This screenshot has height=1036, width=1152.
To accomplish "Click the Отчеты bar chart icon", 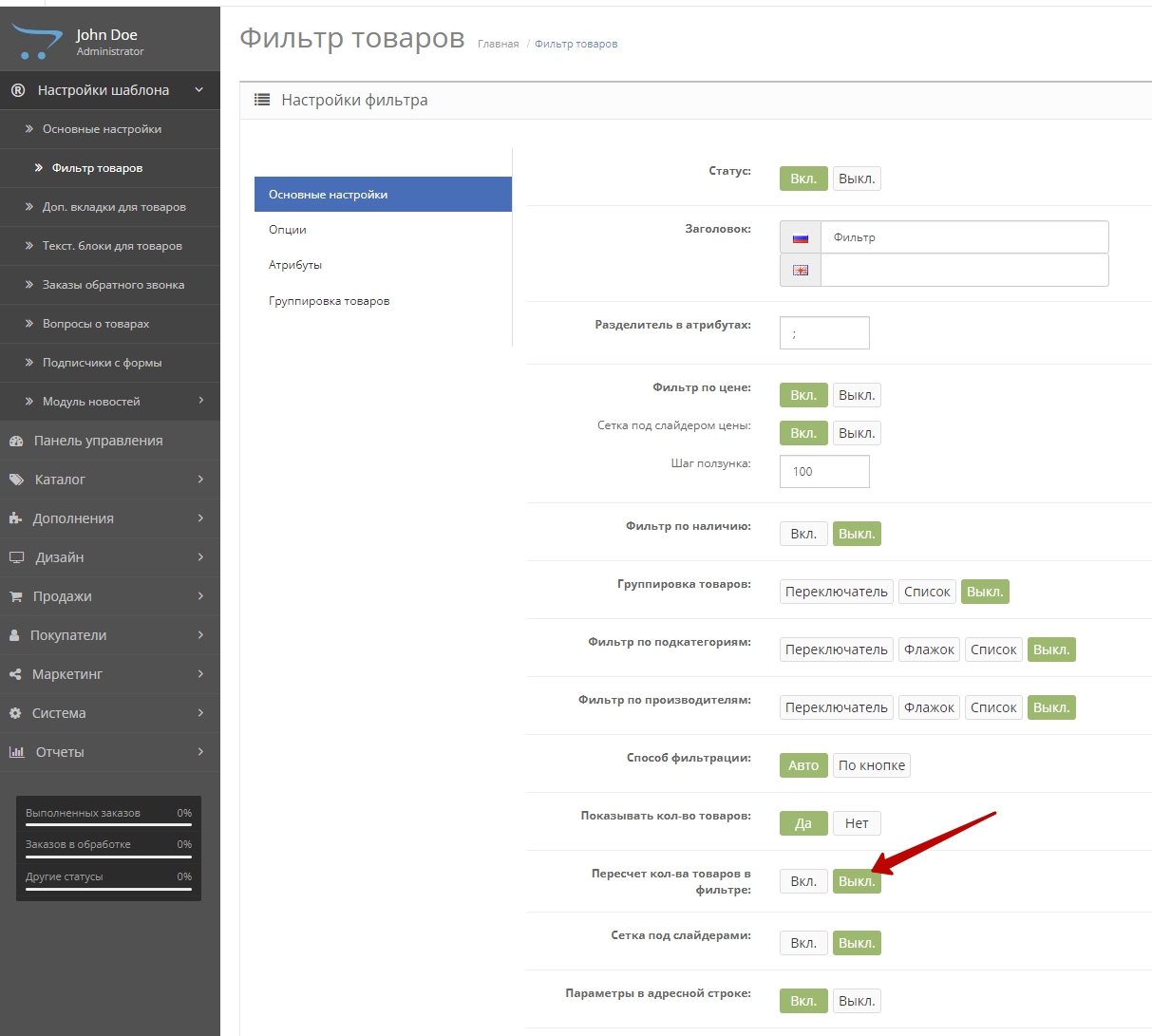I will click(x=16, y=752).
